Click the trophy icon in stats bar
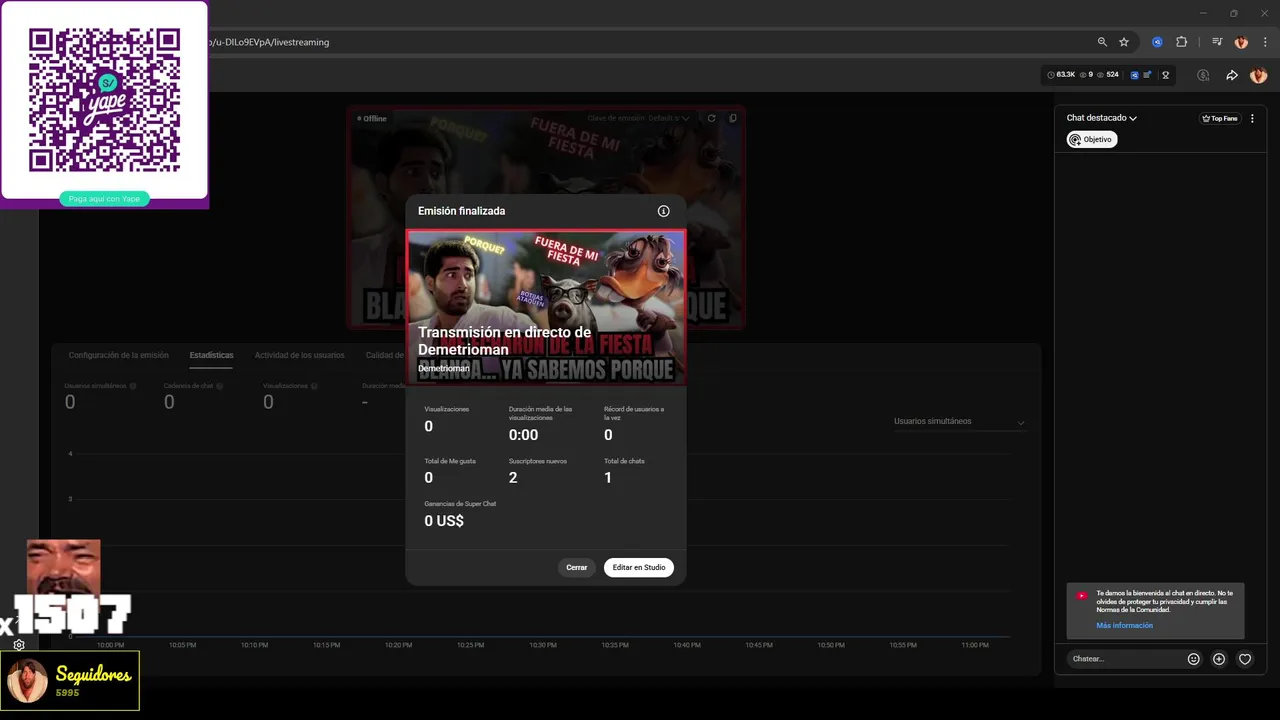 tap(1165, 75)
